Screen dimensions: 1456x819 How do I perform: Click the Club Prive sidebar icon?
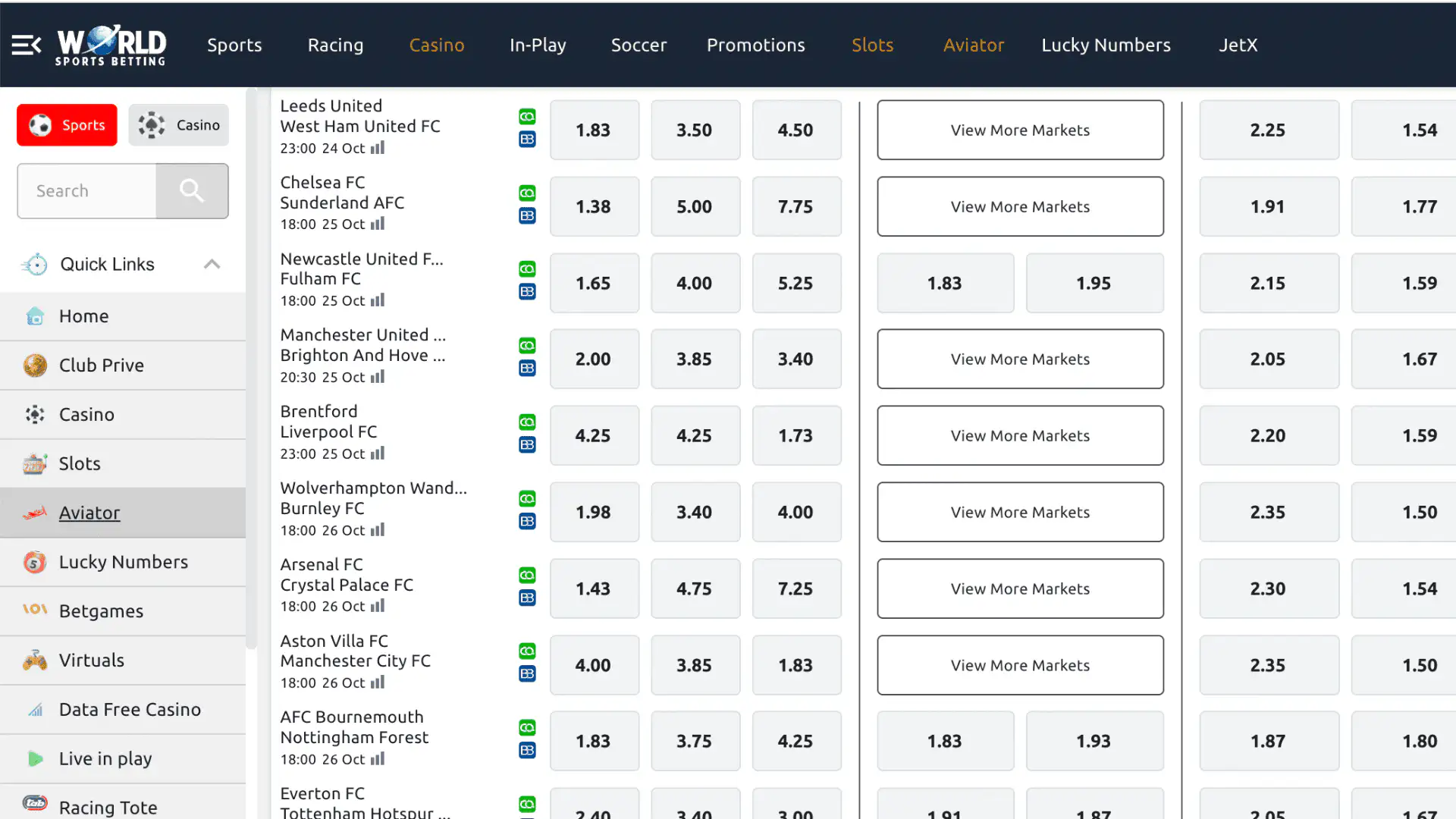coord(35,366)
